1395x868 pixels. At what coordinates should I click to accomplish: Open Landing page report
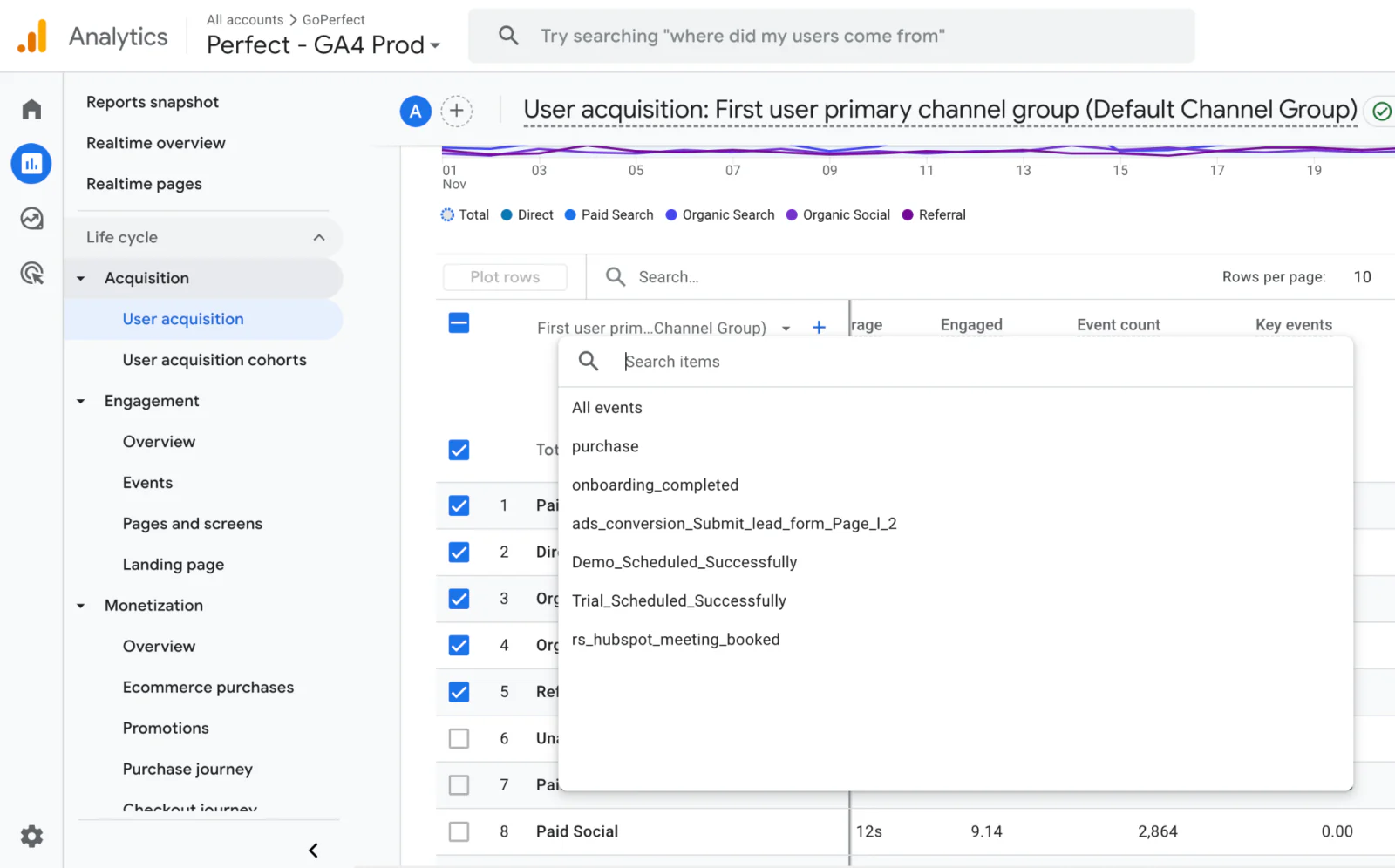pyautogui.click(x=174, y=565)
